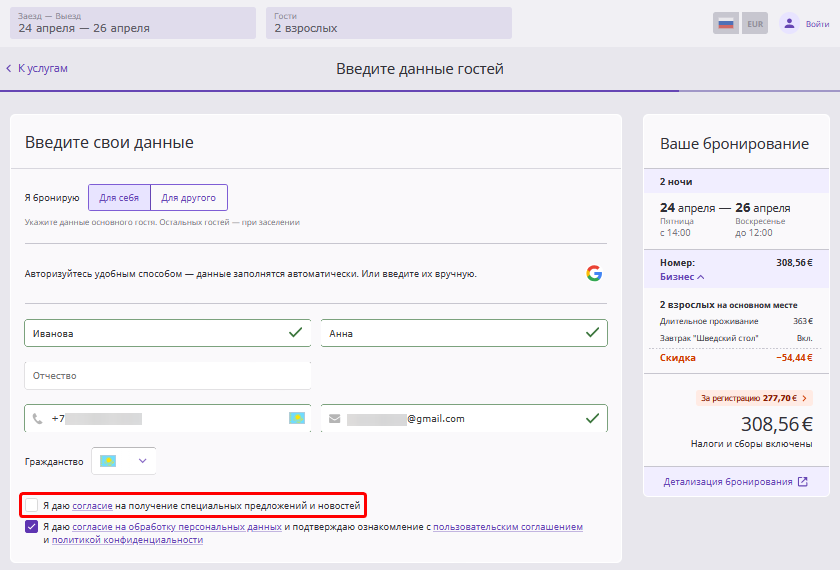Open the пользовательским соглашением link
Image resolution: width=840 pixels, height=570 pixels.
507,526
